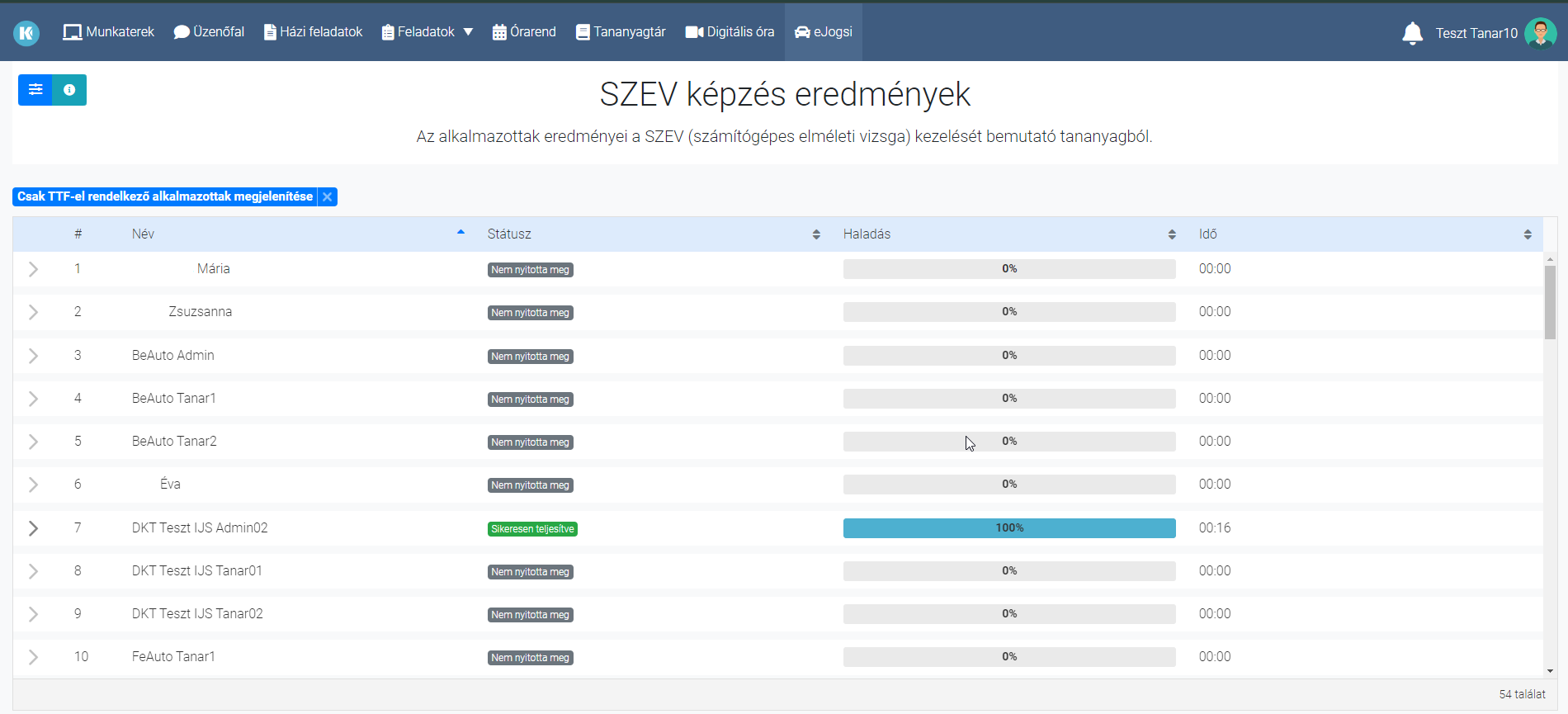Sort table by Idő column
The height and width of the screenshot is (714, 1568).
[1364, 234]
